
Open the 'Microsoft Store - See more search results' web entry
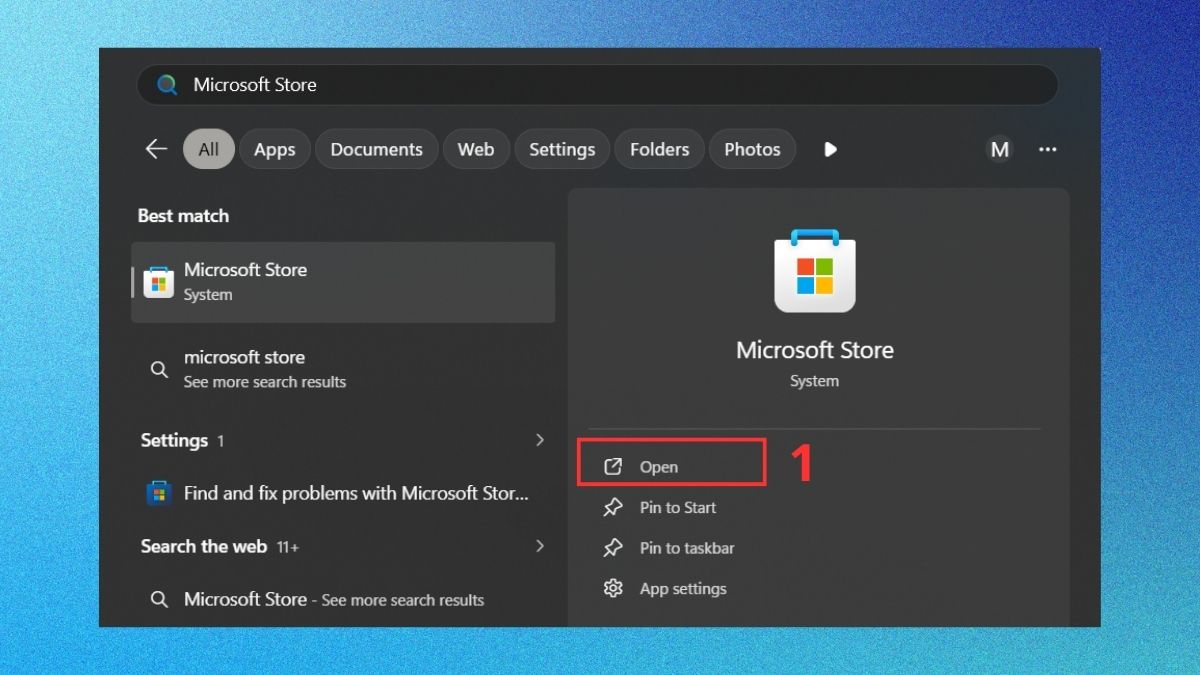pos(343,599)
